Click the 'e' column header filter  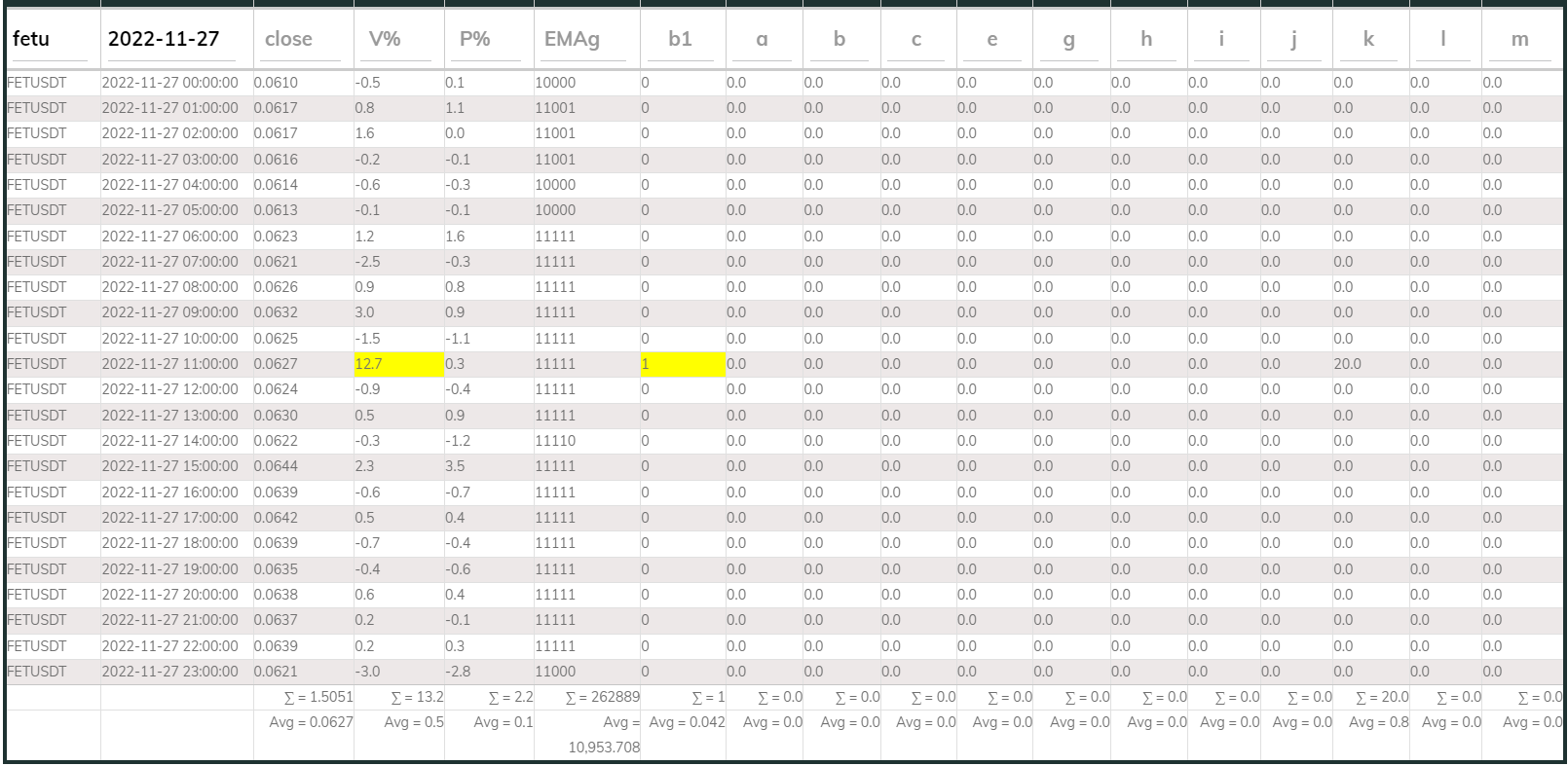tap(992, 40)
